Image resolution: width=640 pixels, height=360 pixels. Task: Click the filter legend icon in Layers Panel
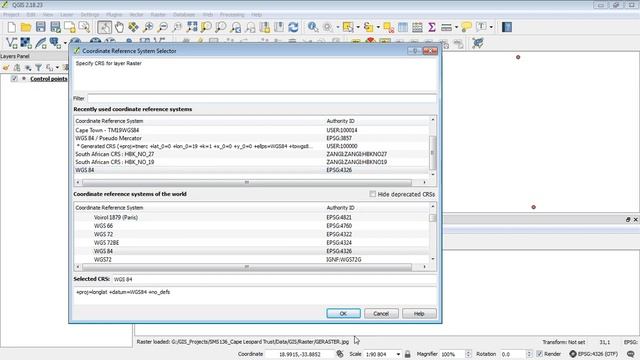point(38,67)
